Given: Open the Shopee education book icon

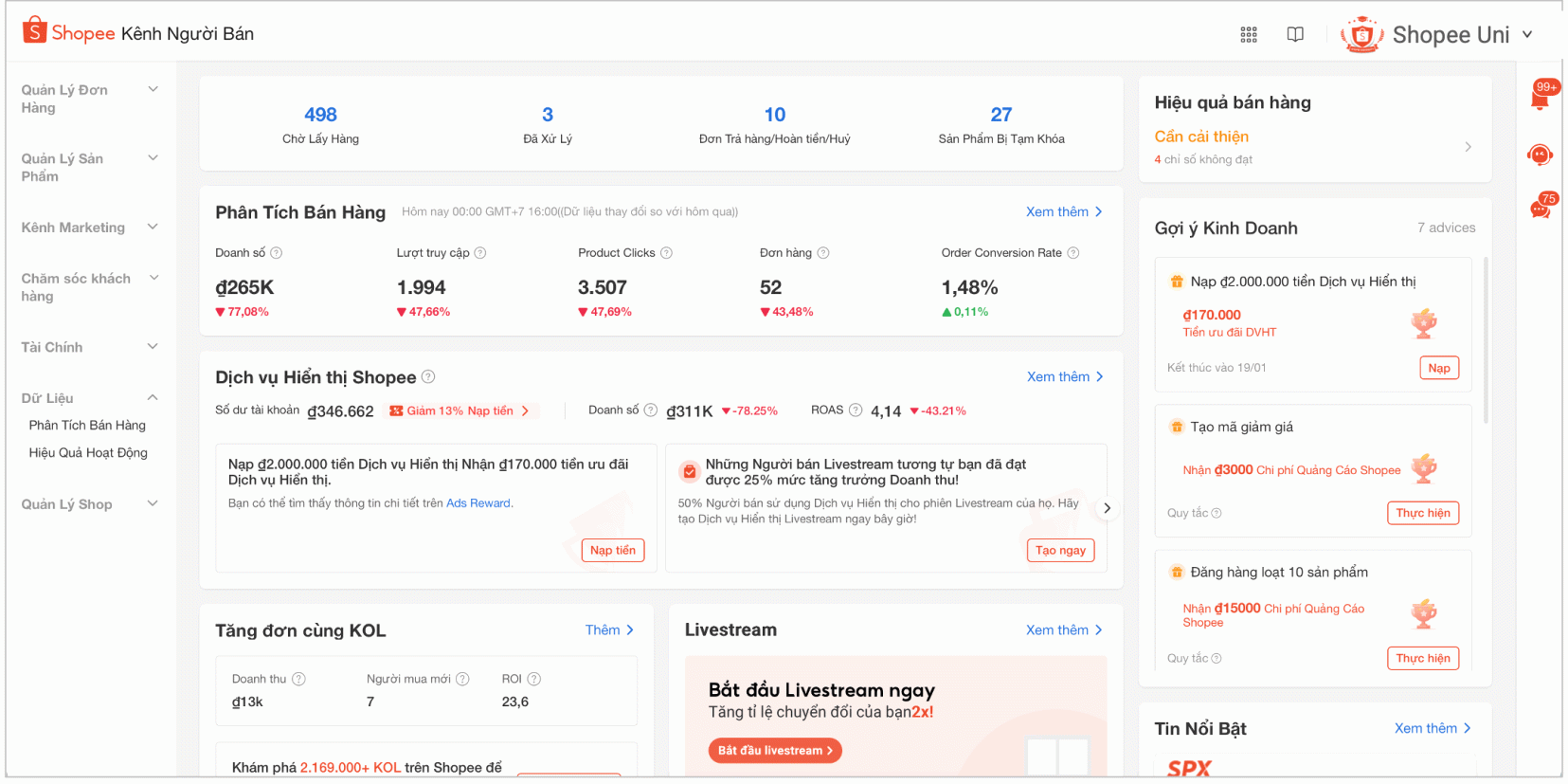Looking at the screenshot, I should (1295, 35).
